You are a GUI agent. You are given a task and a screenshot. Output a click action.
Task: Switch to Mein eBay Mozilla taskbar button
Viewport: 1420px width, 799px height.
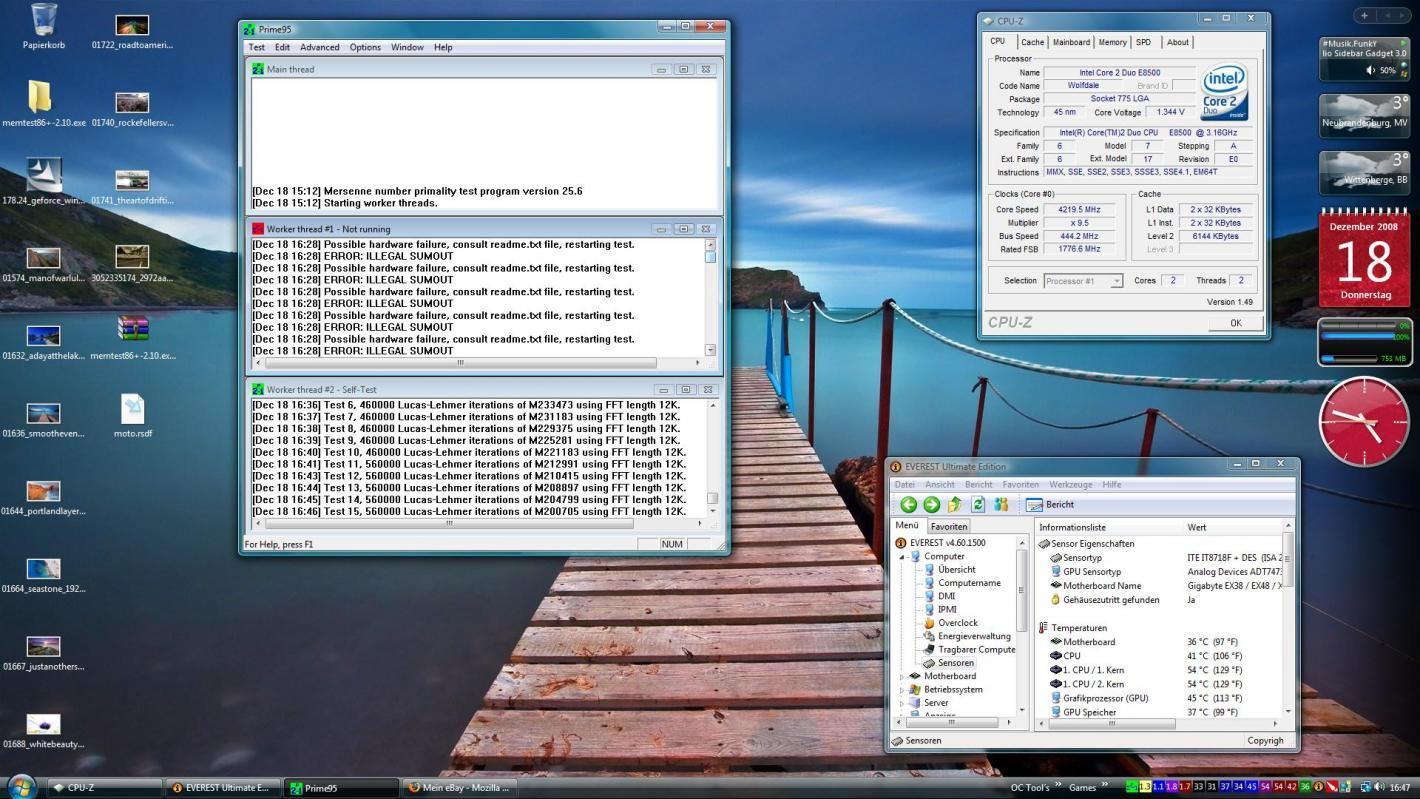pos(458,788)
